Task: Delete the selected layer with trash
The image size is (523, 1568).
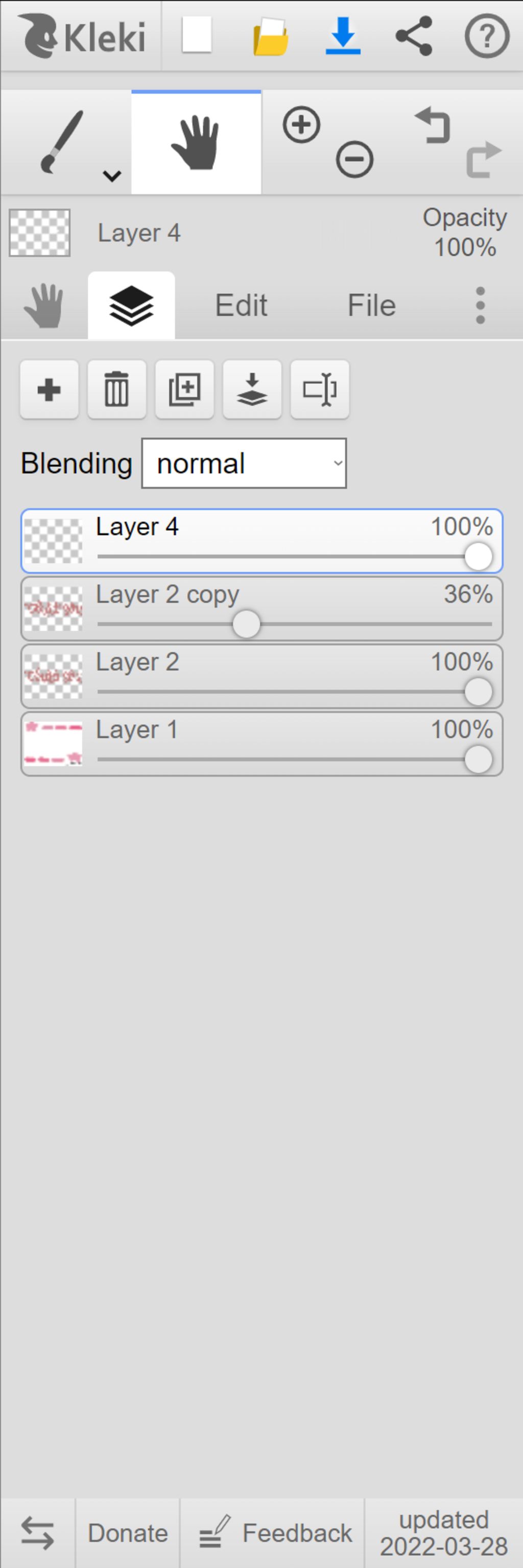Action: point(117,389)
